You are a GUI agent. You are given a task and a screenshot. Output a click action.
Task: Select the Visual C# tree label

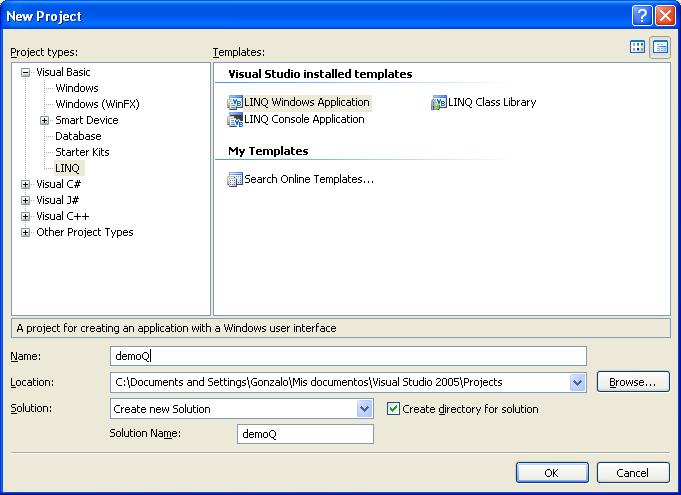pyautogui.click(x=59, y=184)
